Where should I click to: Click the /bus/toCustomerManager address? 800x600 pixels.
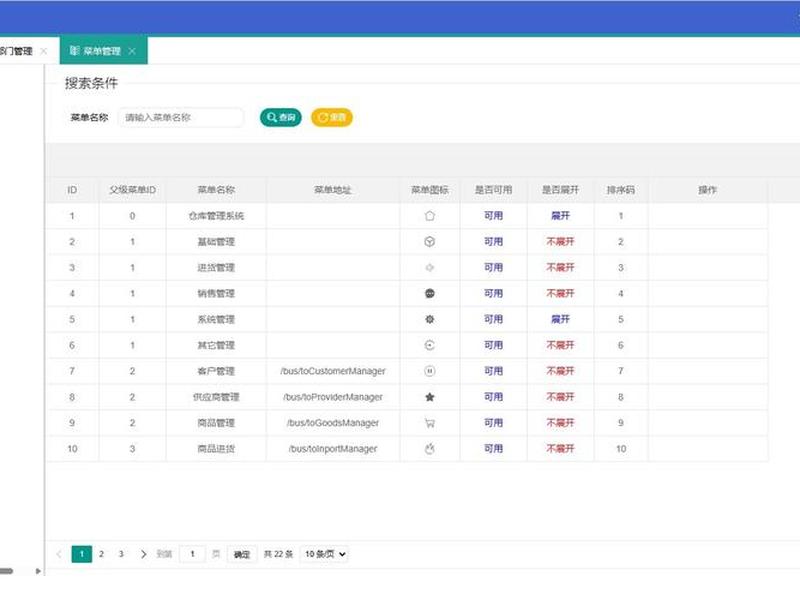(x=333, y=371)
